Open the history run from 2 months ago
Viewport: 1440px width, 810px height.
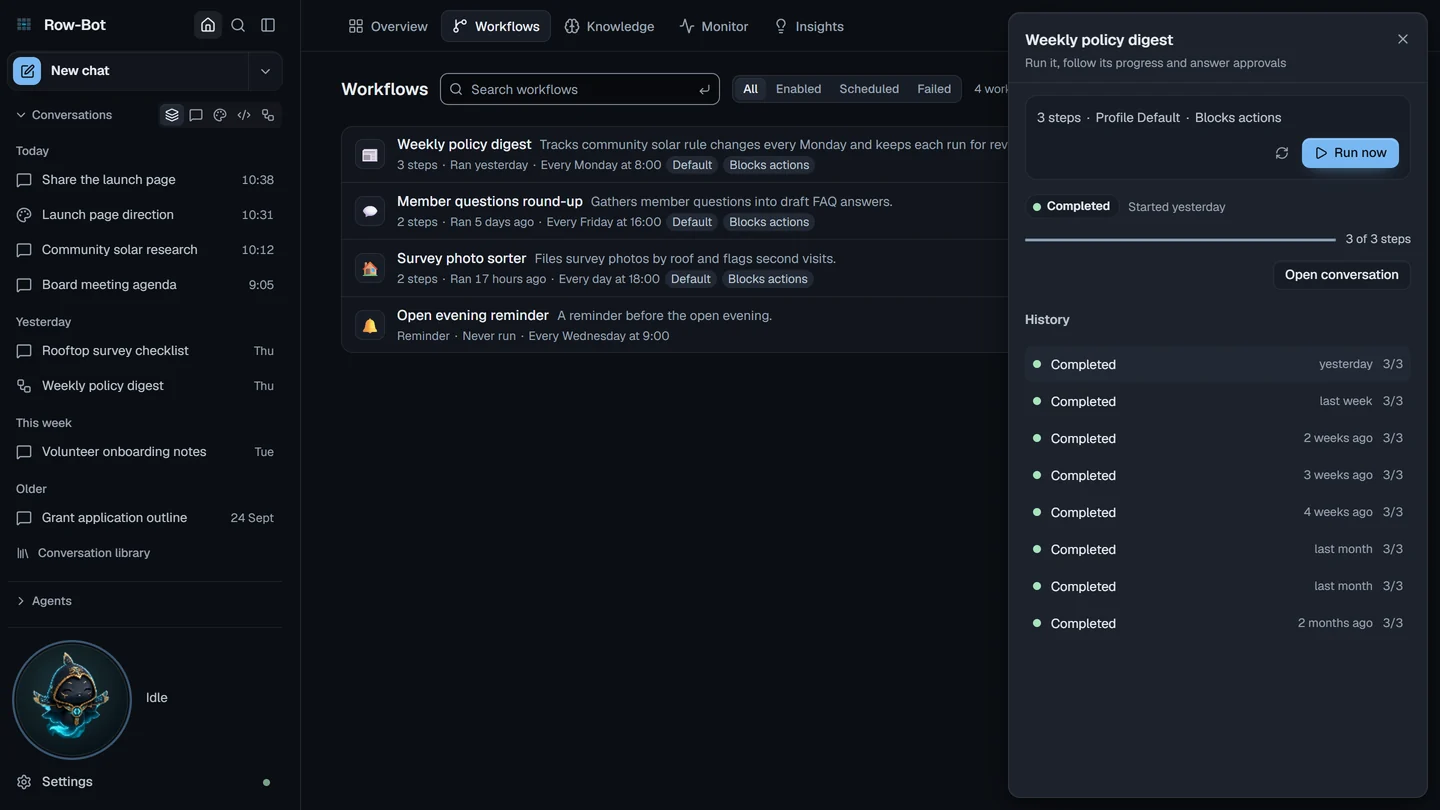pyautogui.click(x=1218, y=623)
